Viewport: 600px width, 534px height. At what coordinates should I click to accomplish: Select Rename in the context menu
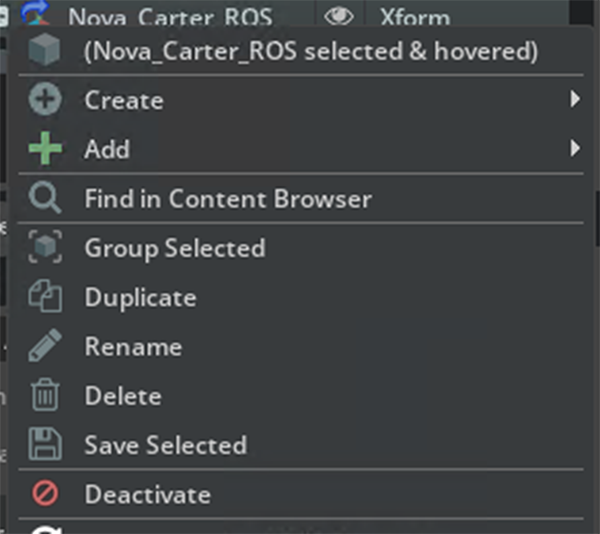click(x=133, y=347)
